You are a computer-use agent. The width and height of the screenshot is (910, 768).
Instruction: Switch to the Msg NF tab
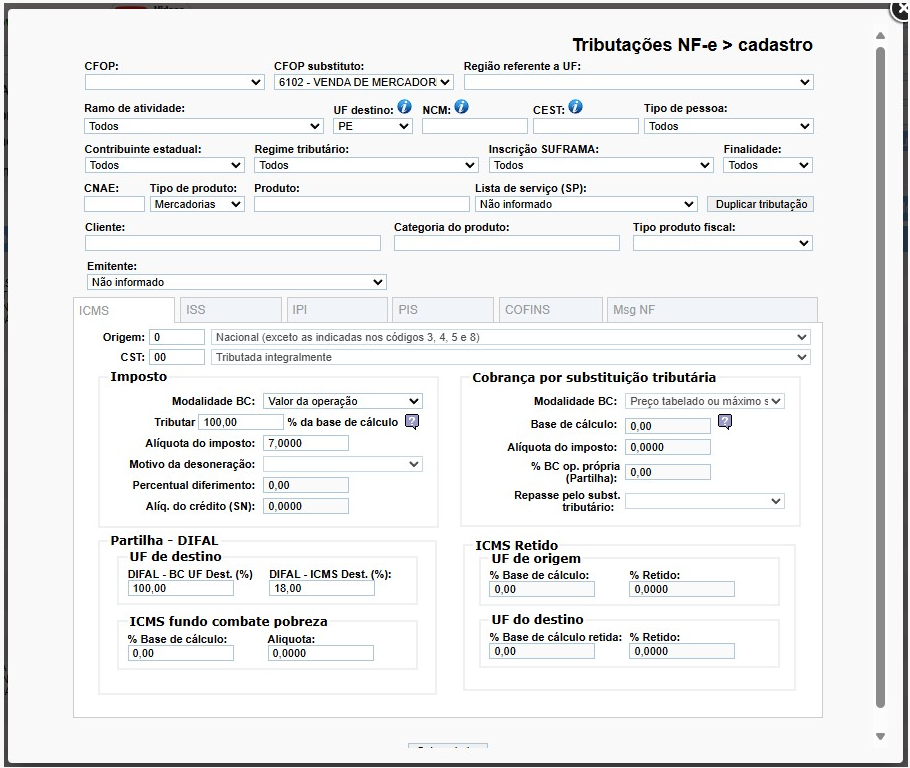(712, 309)
